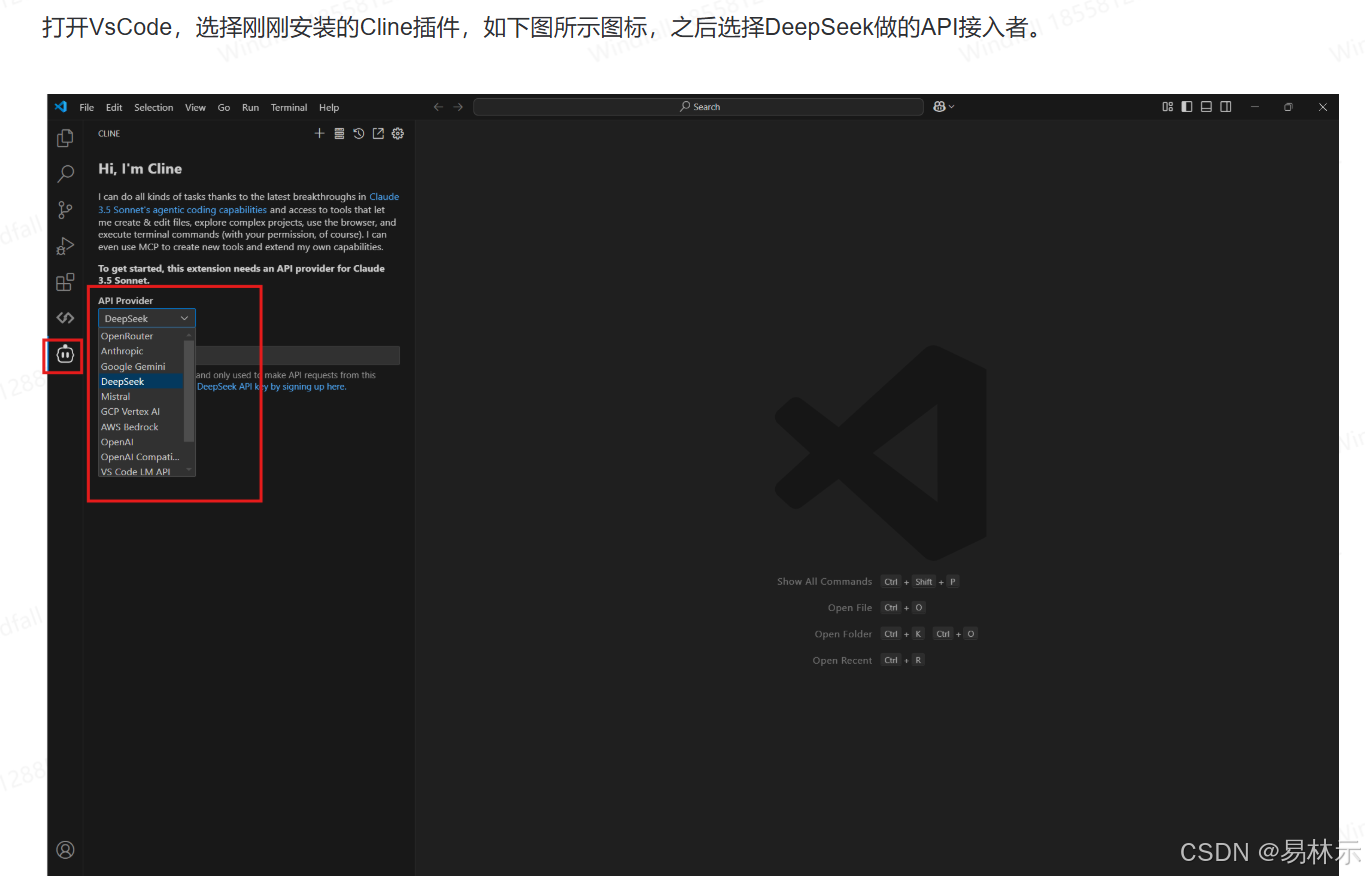Click the API Provider label

126,300
